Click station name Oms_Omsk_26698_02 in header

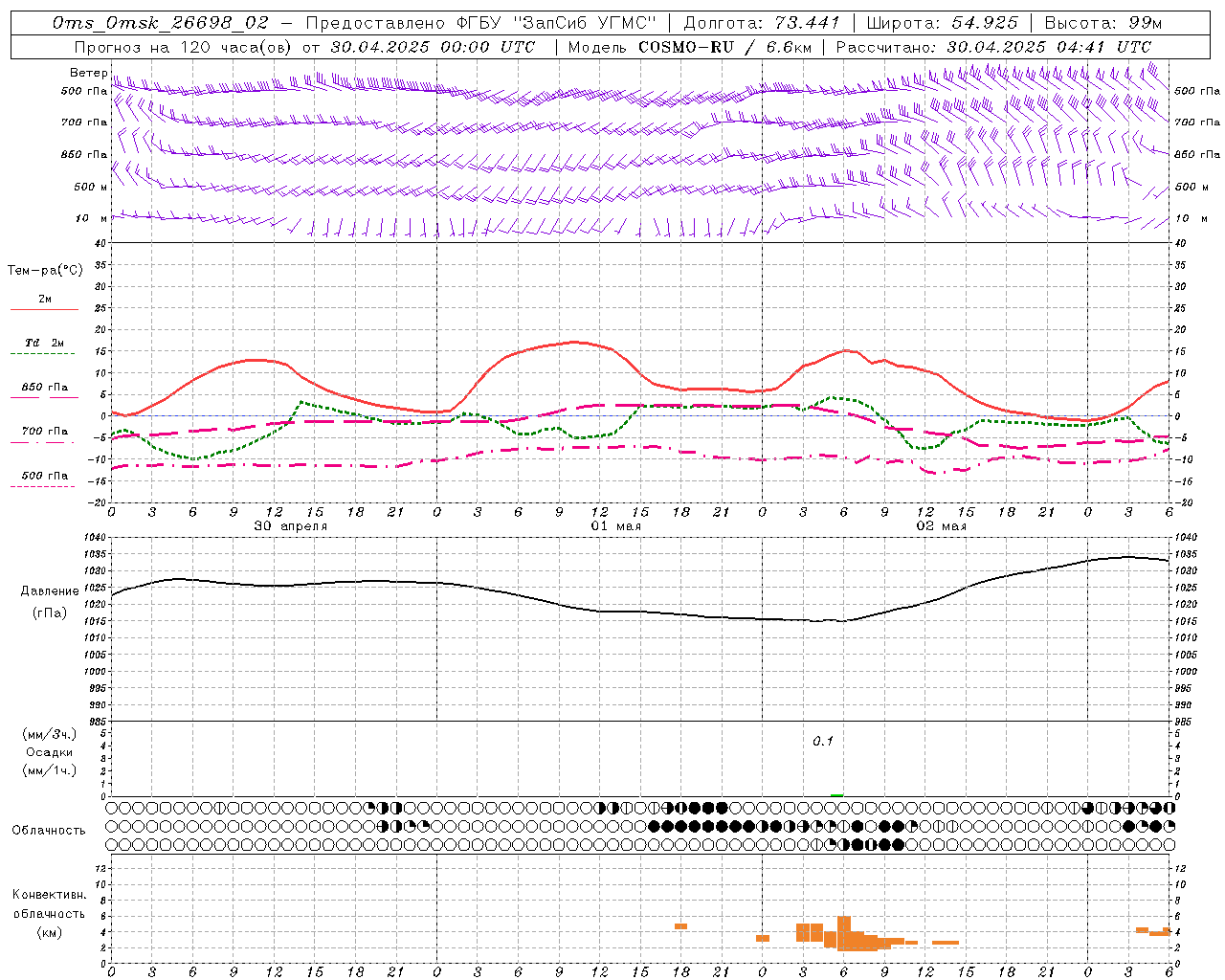161,22
